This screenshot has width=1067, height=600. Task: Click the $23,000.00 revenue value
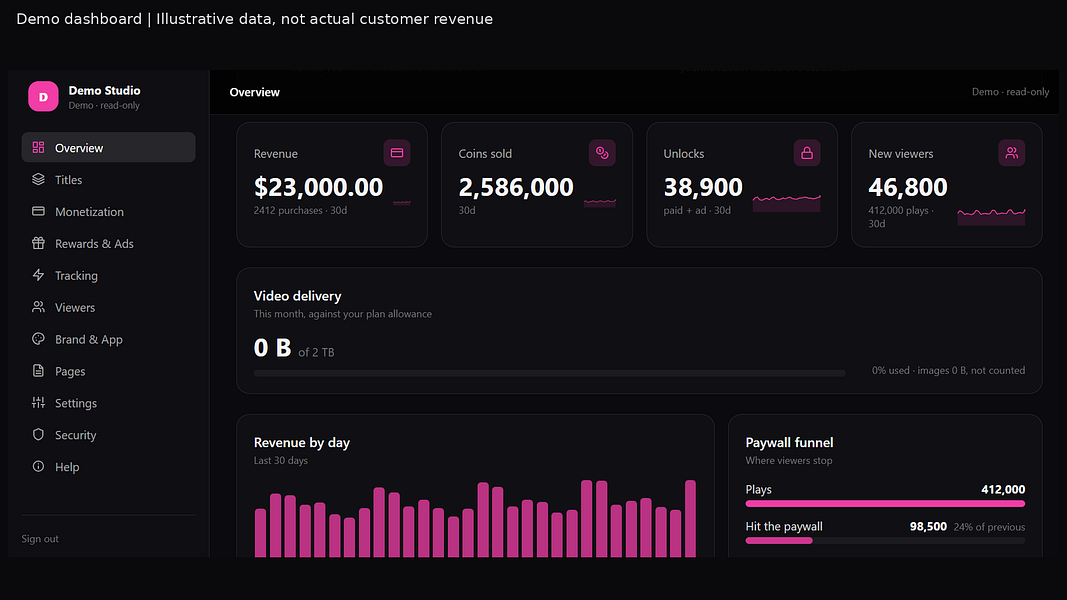(318, 187)
